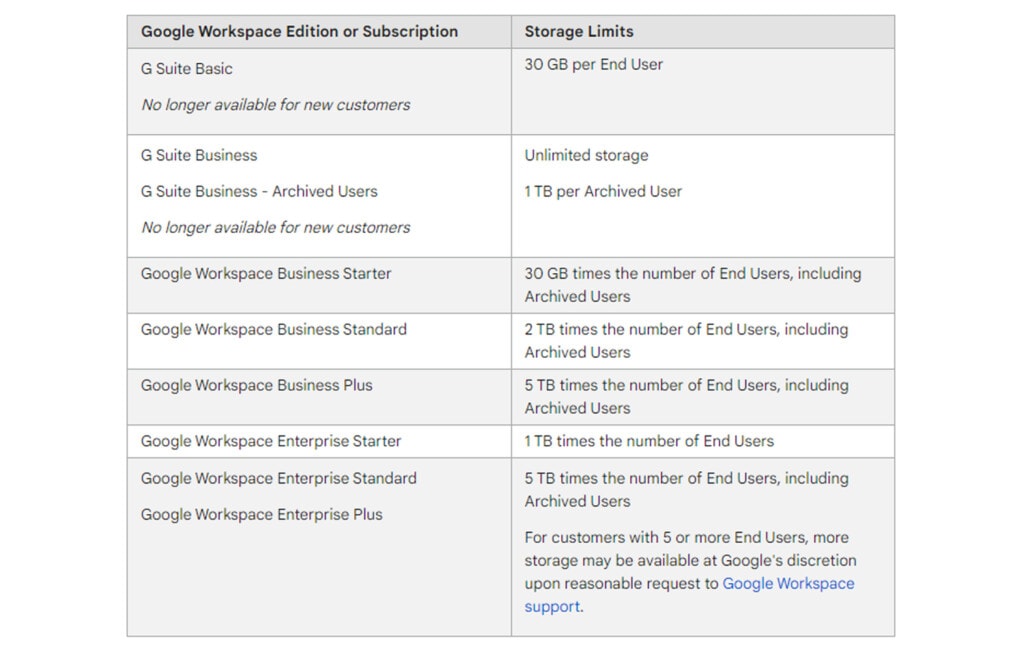Image resolution: width=1024 pixels, height=648 pixels.
Task: Click the 'G Suite Basic' cell text
Action: coord(187,69)
